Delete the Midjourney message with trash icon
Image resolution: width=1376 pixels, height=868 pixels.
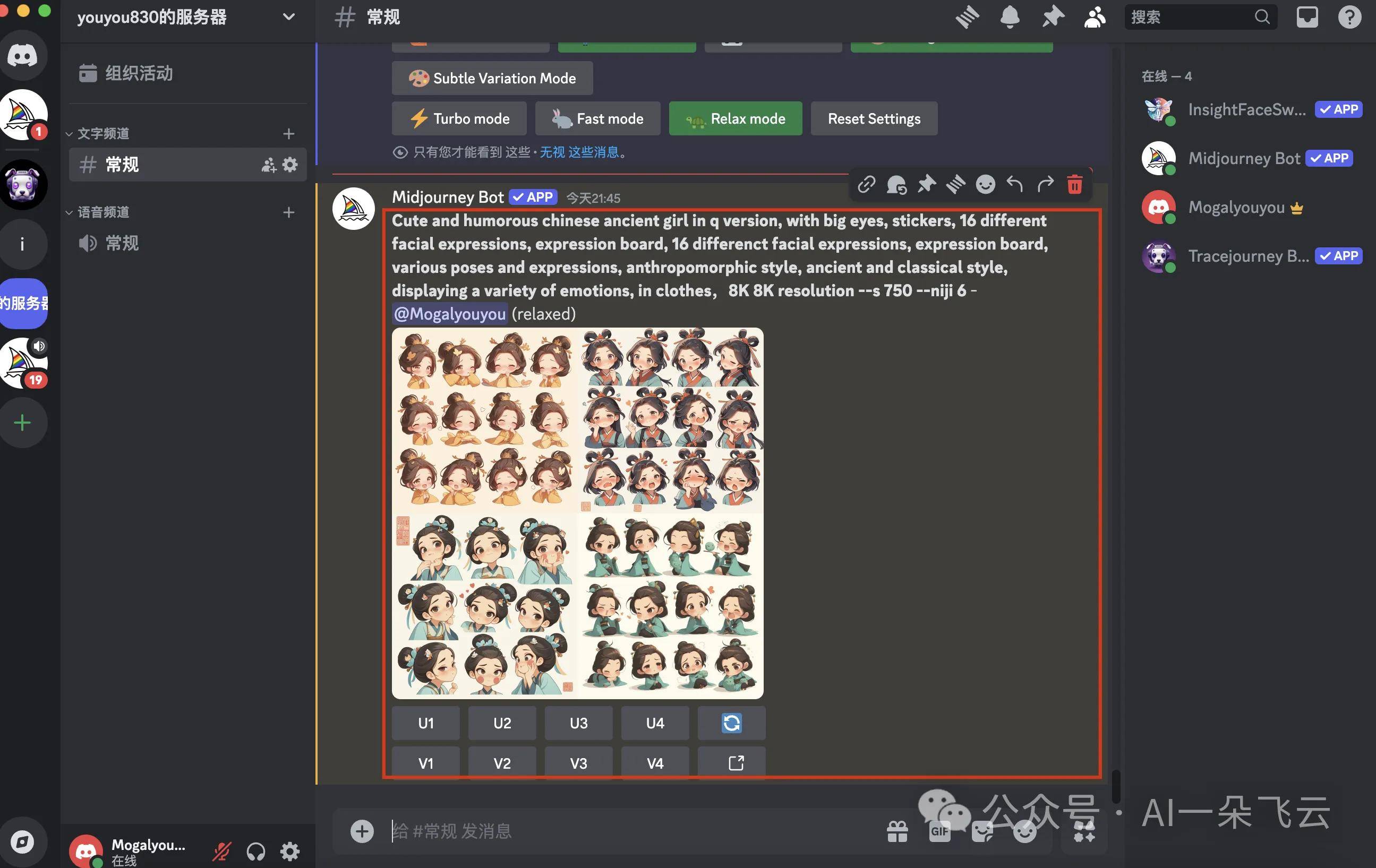1075,184
